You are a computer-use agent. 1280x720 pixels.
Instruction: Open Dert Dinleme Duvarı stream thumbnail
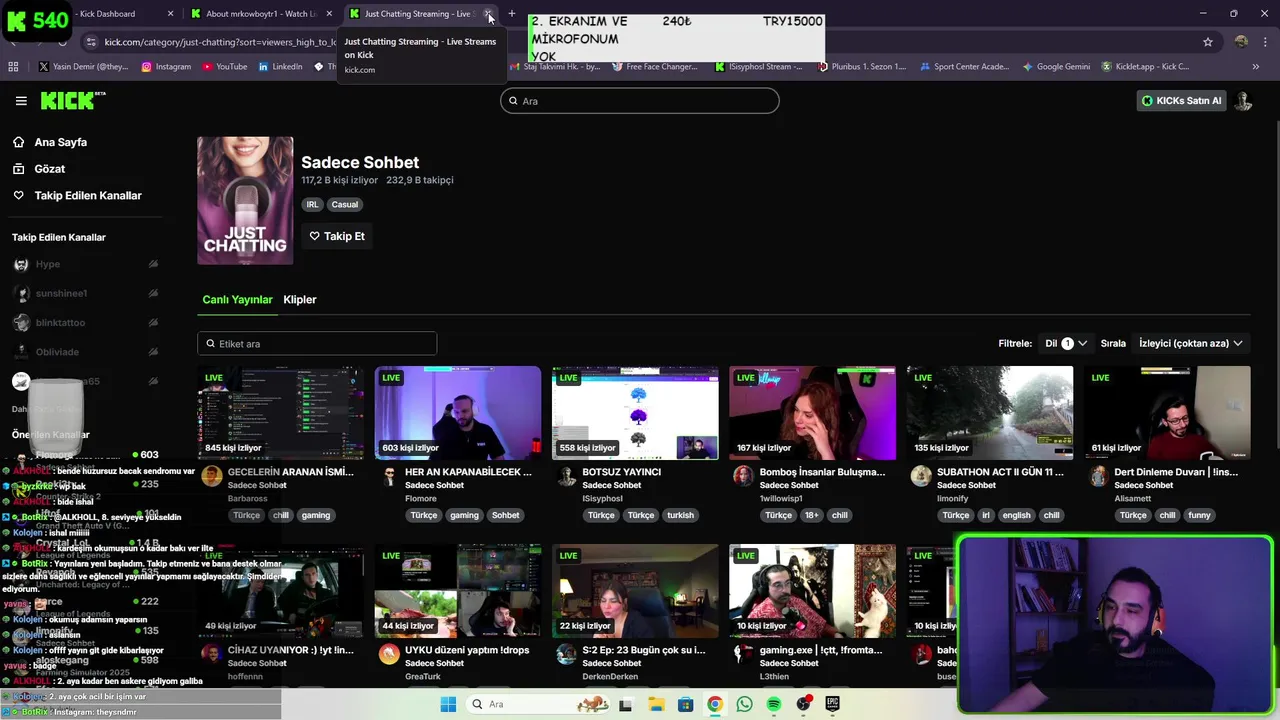click(1167, 413)
